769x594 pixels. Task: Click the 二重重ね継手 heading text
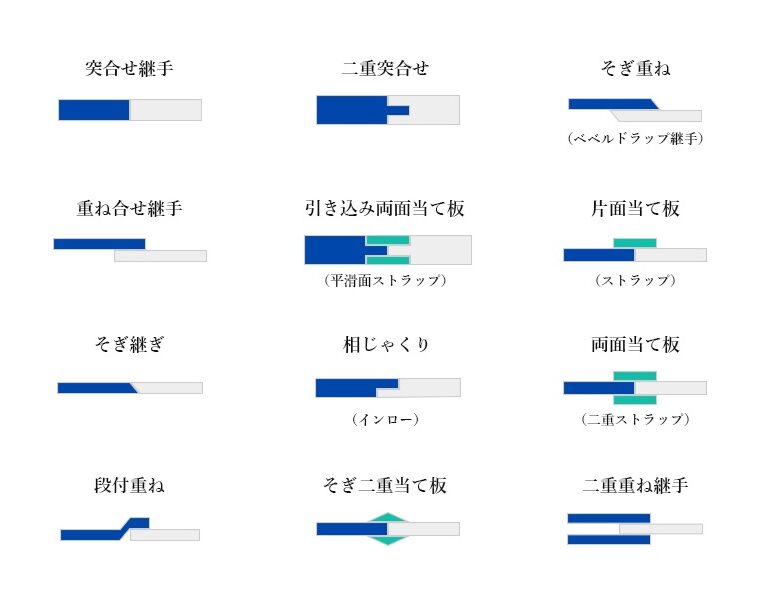pyautogui.click(x=635, y=486)
